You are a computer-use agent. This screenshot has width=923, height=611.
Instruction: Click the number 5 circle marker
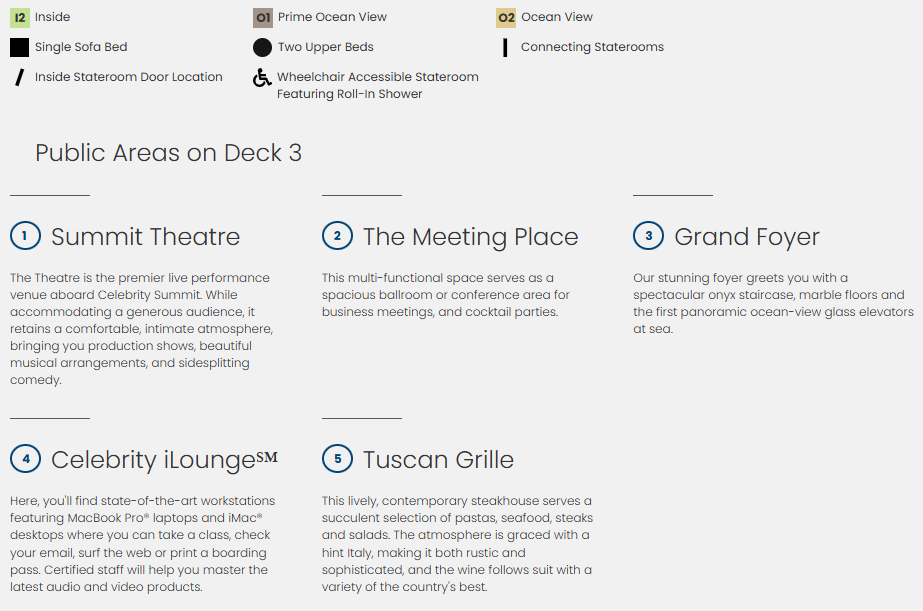coord(337,459)
